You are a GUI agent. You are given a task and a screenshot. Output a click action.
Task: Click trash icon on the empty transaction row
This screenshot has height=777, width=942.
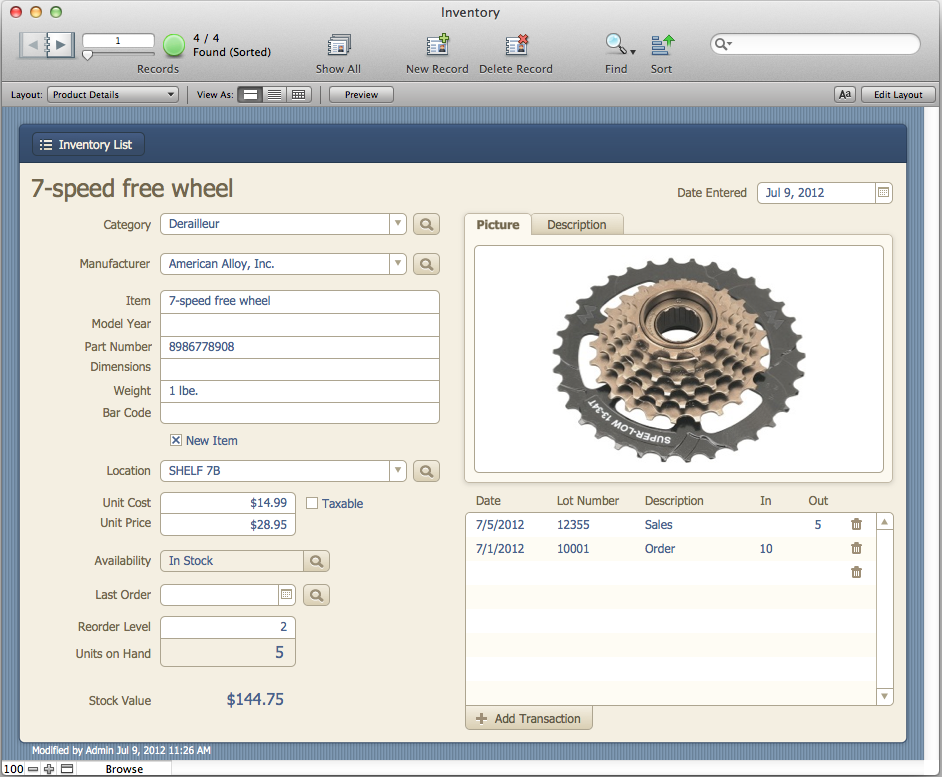(x=857, y=572)
